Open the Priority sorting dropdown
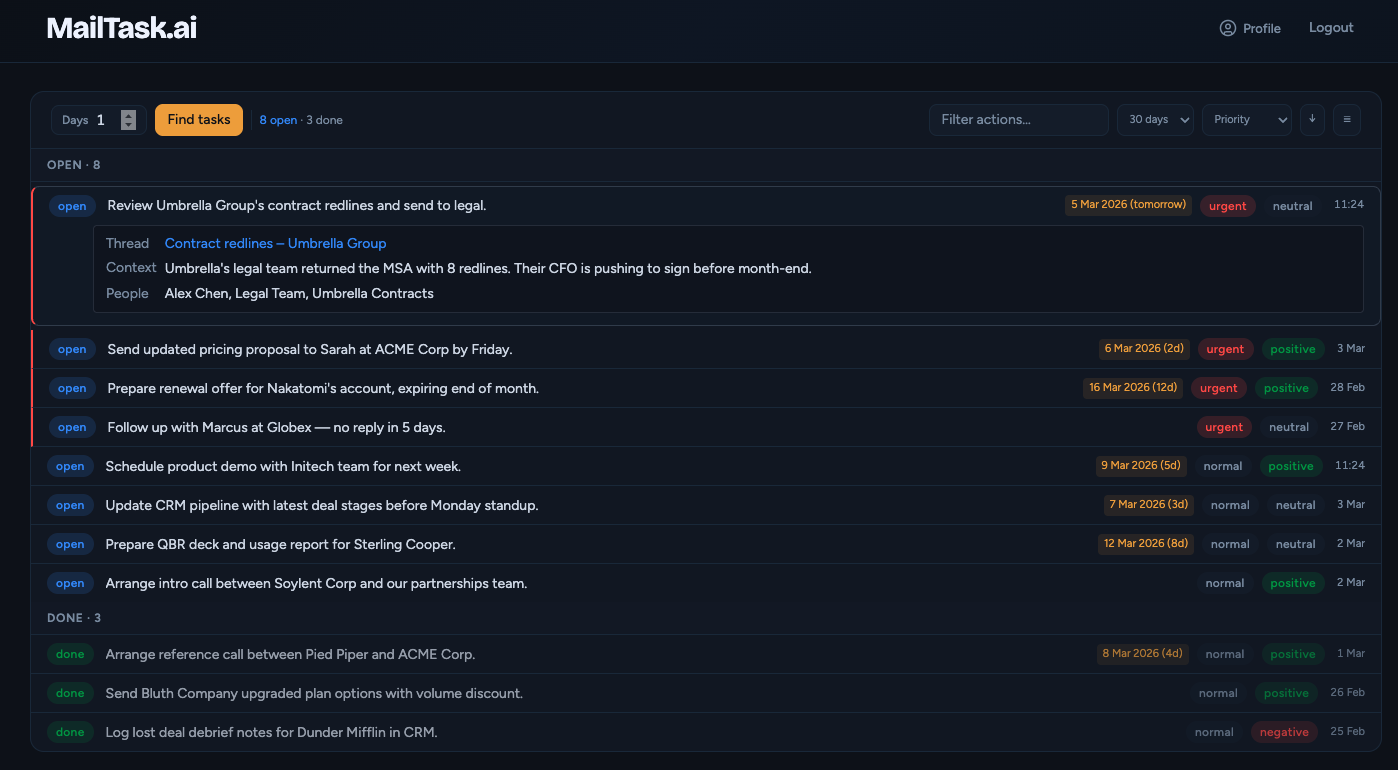 (1246, 119)
